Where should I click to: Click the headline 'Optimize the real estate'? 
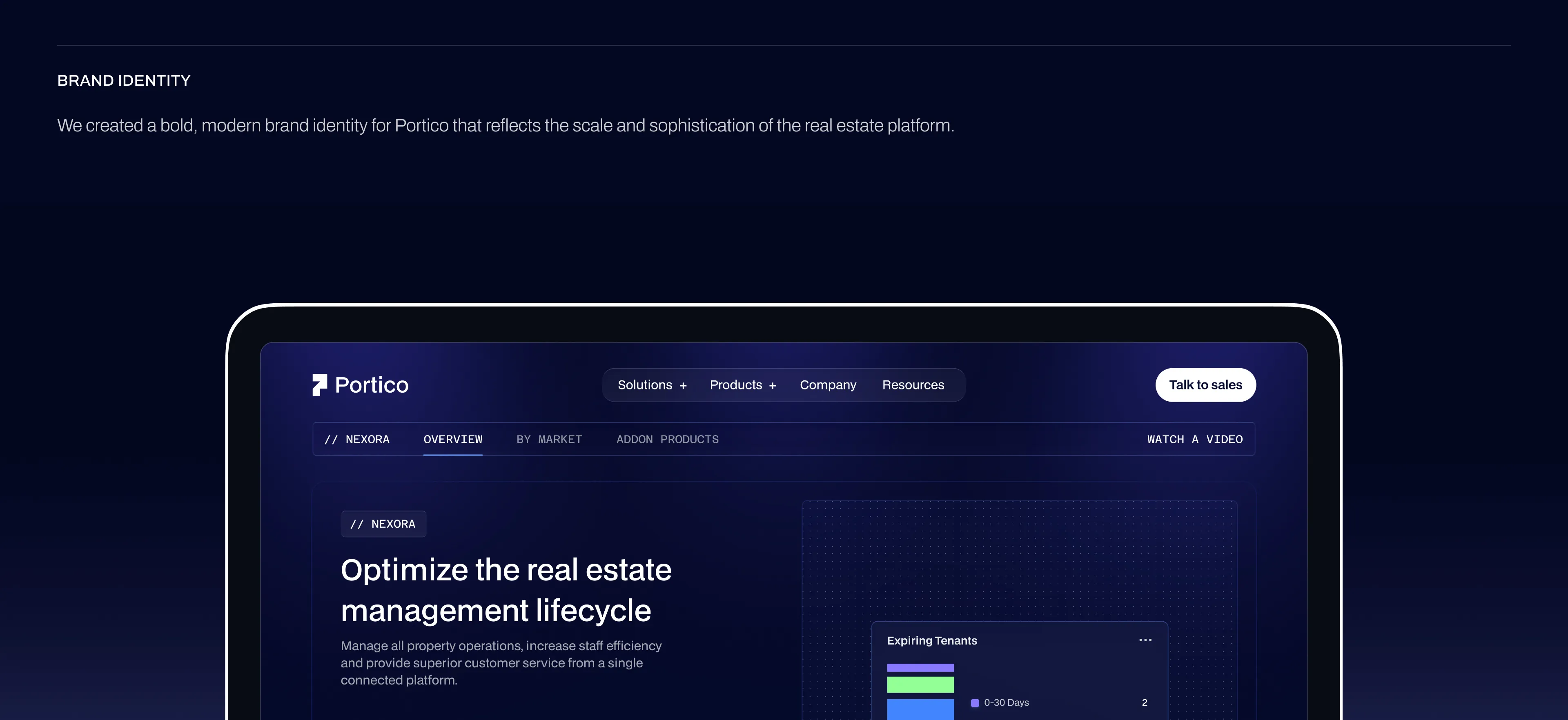point(506,570)
